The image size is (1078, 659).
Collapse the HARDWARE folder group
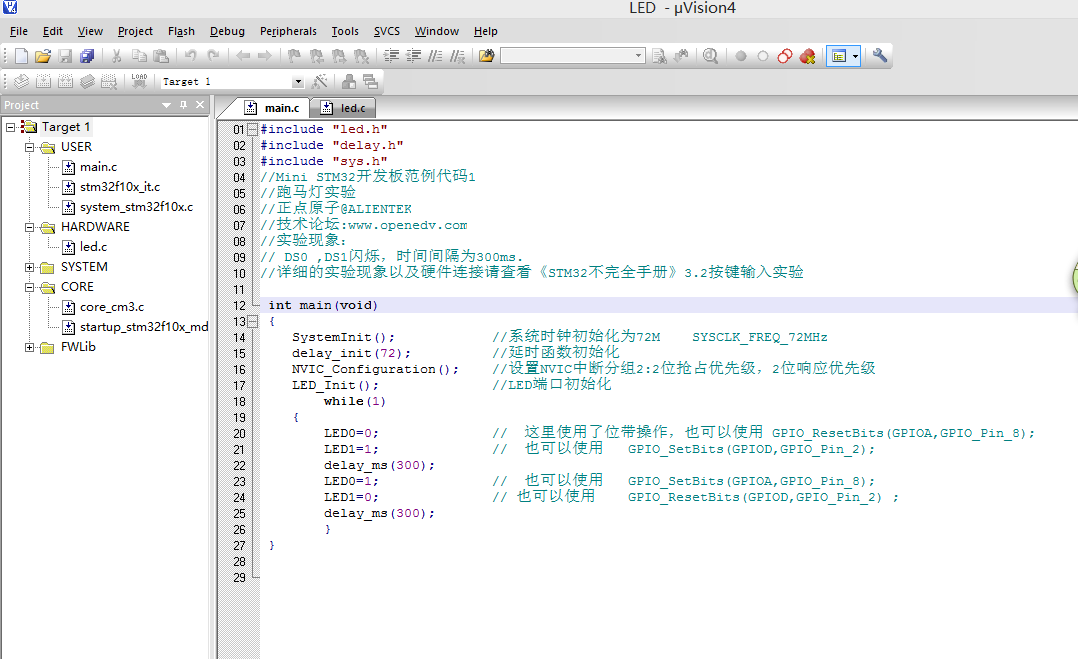point(30,227)
